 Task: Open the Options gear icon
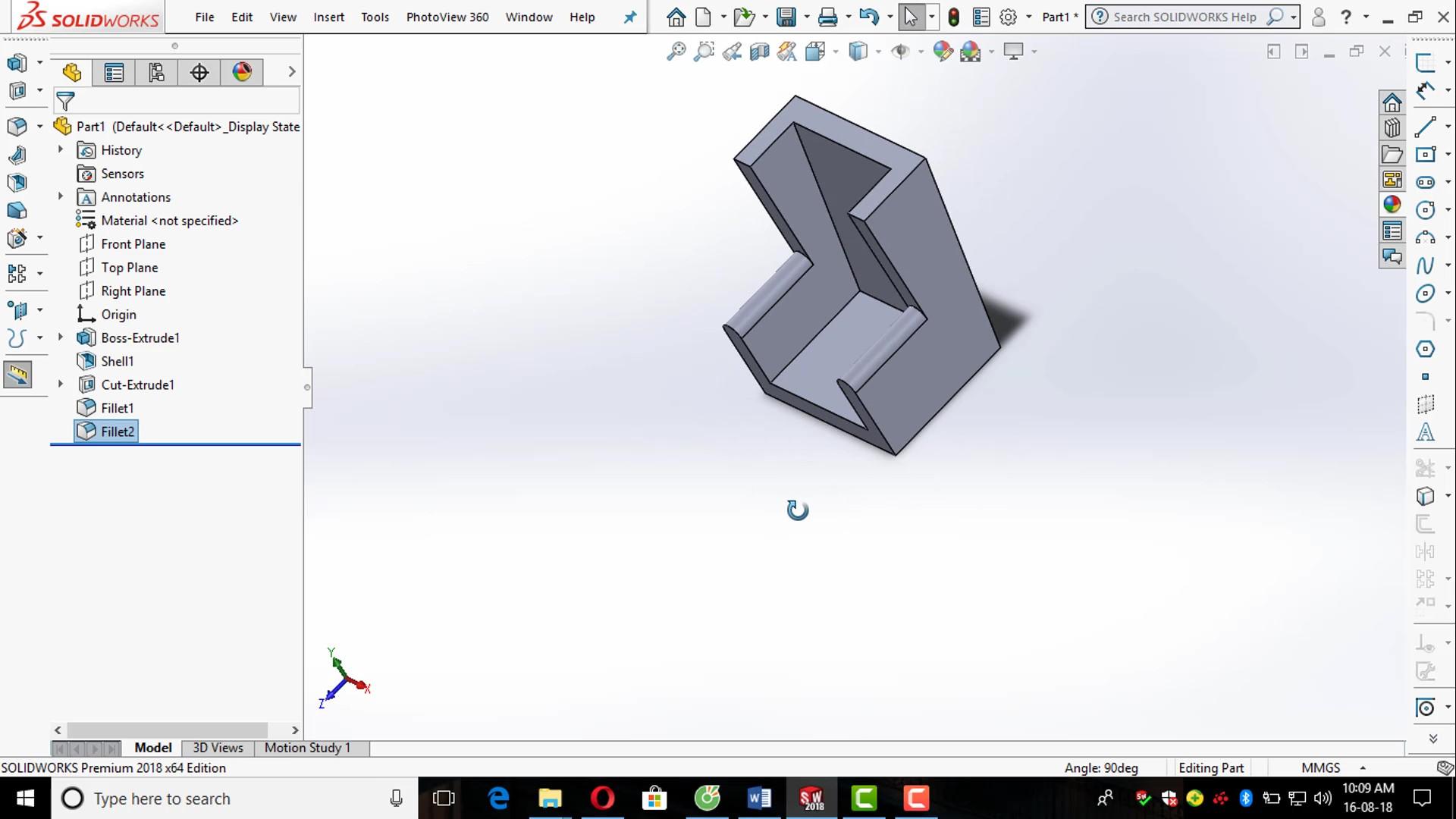[x=1008, y=17]
